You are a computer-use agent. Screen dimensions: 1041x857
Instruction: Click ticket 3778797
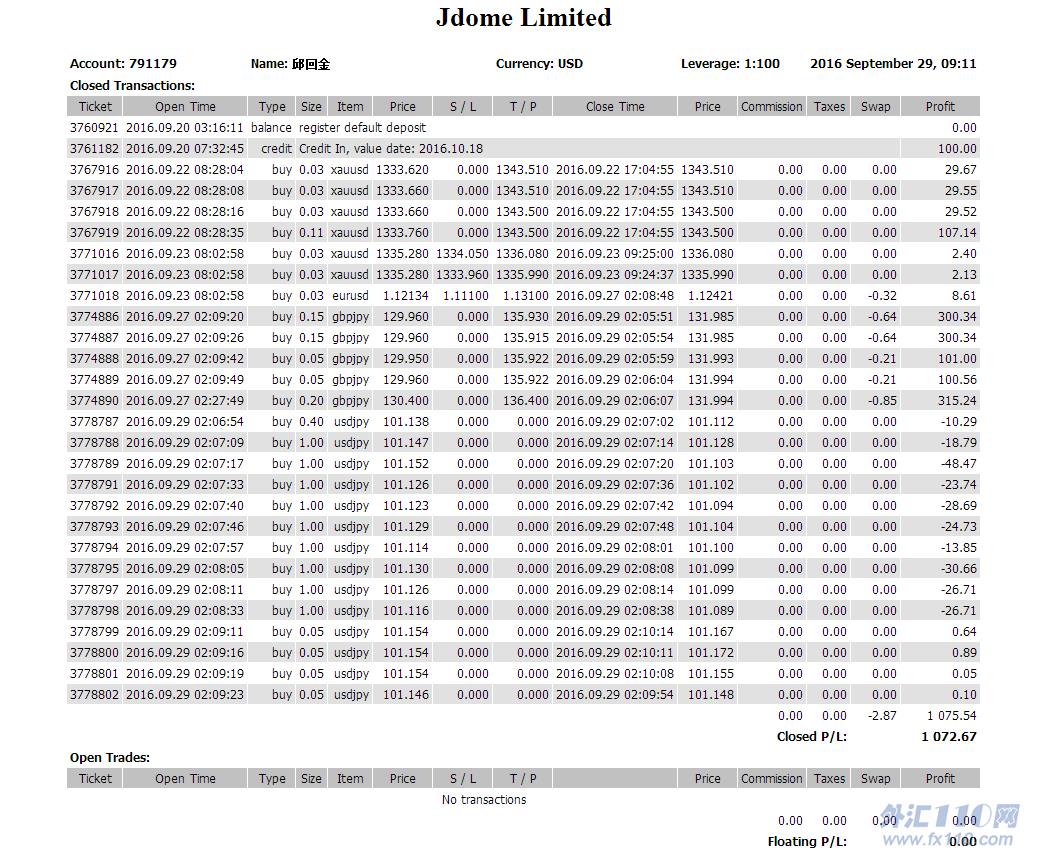(94, 590)
